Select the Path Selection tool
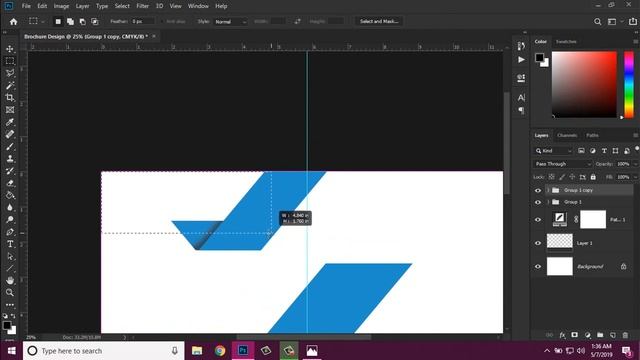640x360 pixels. click(10, 256)
